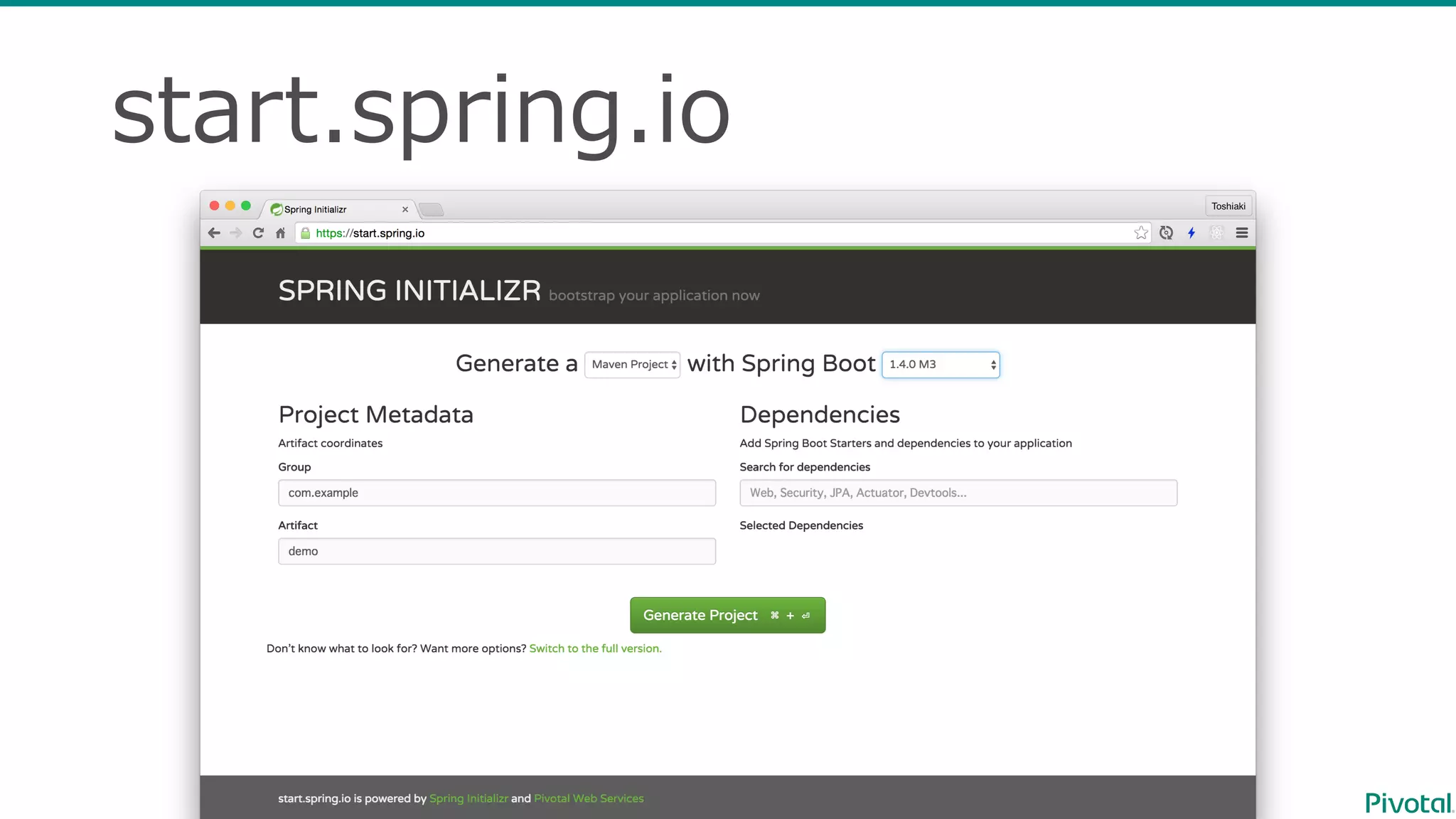The height and width of the screenshot is (819, 1456).
Task: Click the green Generate Project button
Action: pyautogui.click(x=727, y=615)
